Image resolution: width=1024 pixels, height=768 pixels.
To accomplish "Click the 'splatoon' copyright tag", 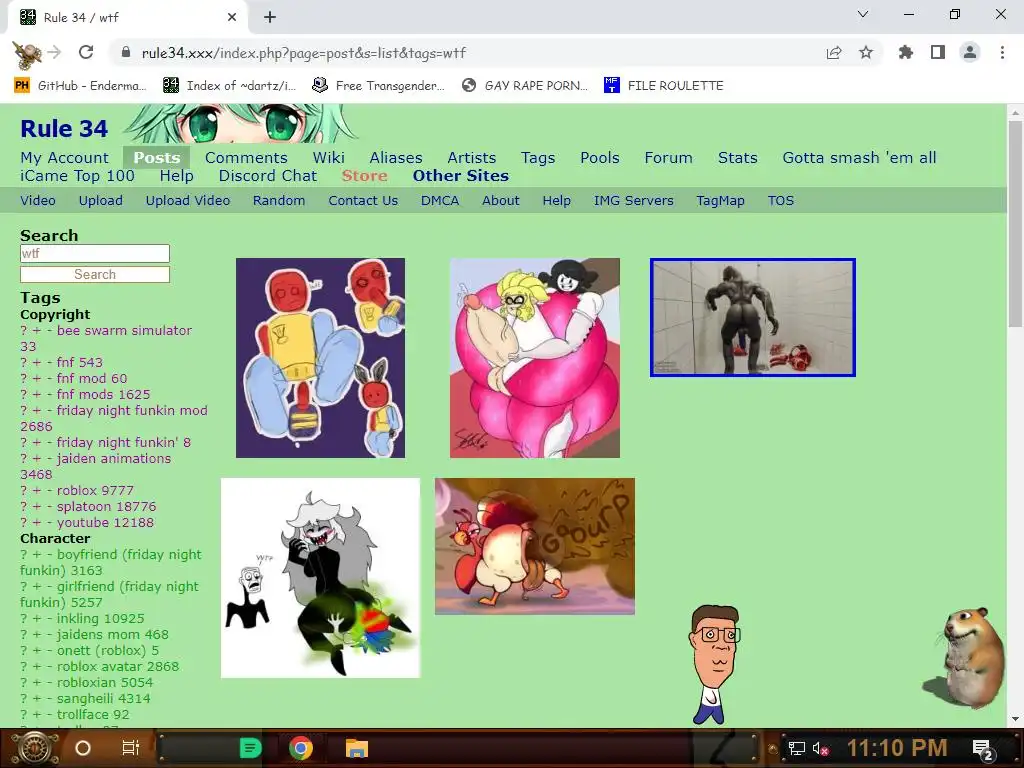I will pos(83,506).
